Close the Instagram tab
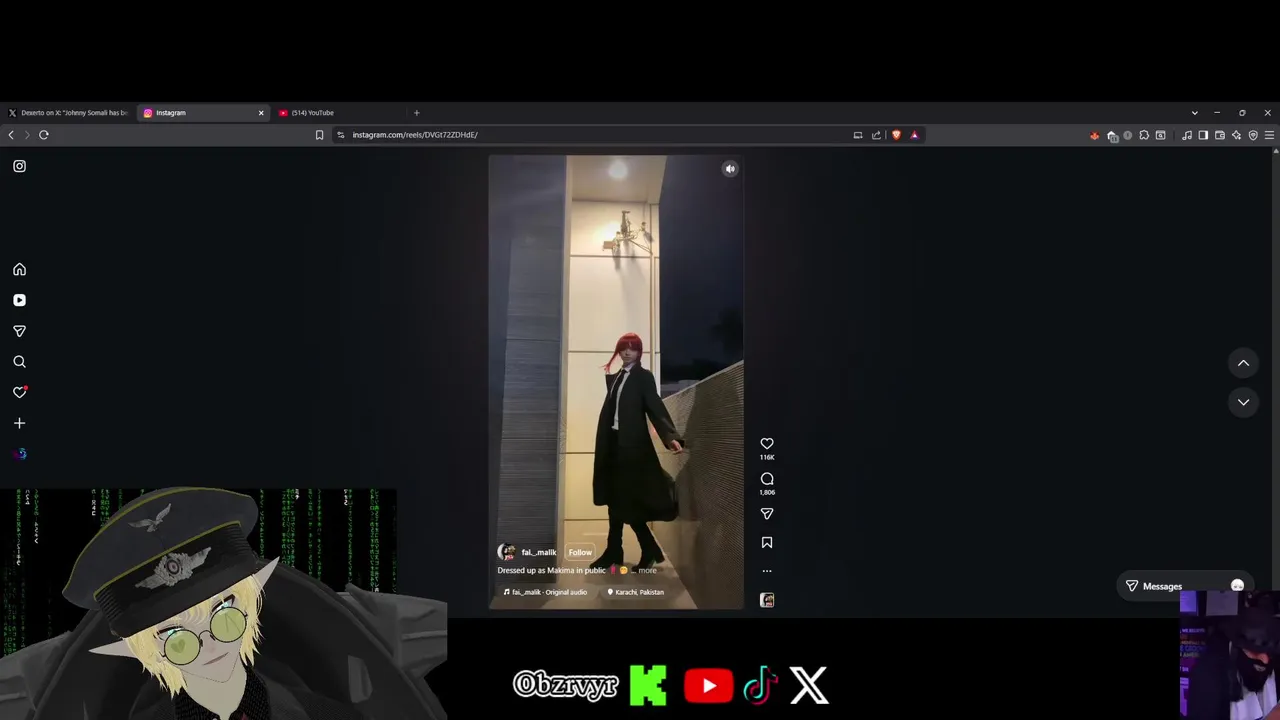The height and width of the screenshot is (720, 1280). [x=261, y=113]
